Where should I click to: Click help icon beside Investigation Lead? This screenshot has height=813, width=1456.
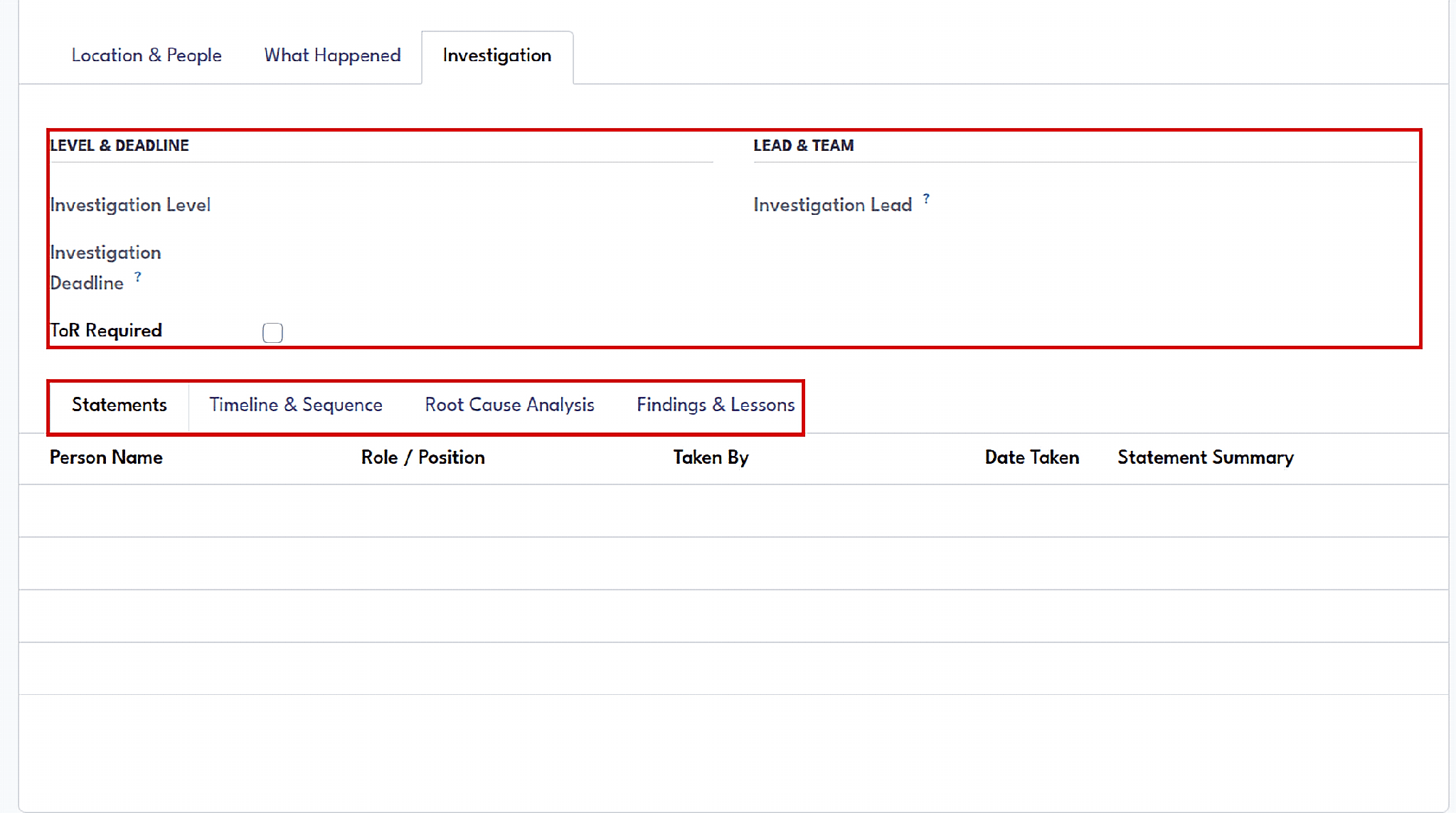(926, 199)
